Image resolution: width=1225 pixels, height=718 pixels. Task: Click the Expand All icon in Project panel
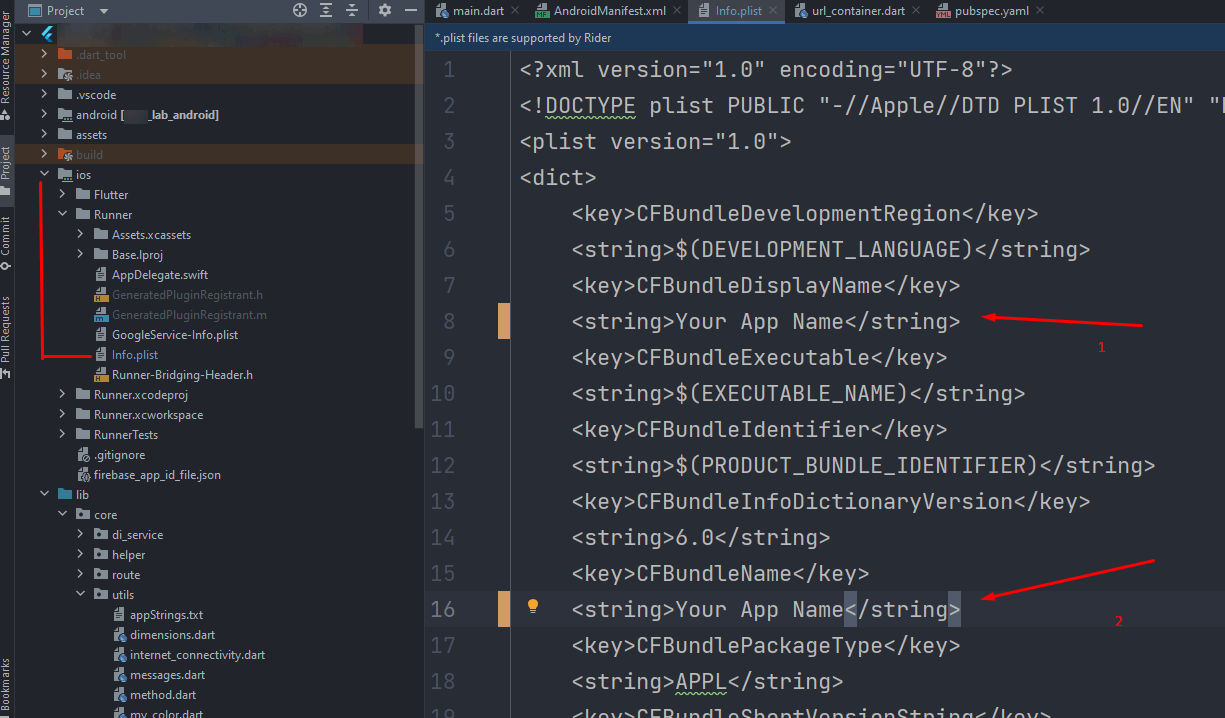325,10
